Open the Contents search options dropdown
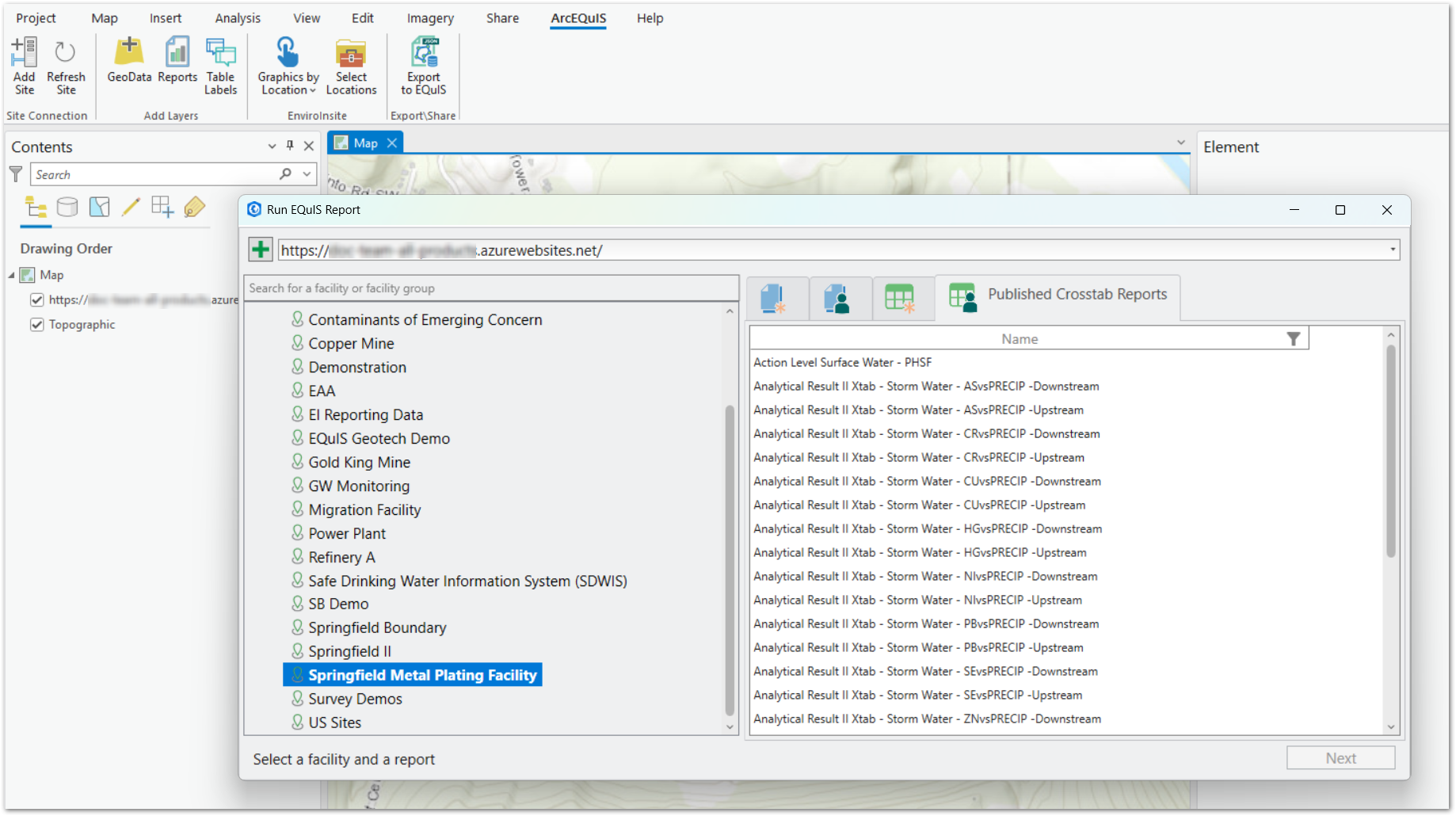Viewport: 1456px width, 816px height. pos(307,174)
